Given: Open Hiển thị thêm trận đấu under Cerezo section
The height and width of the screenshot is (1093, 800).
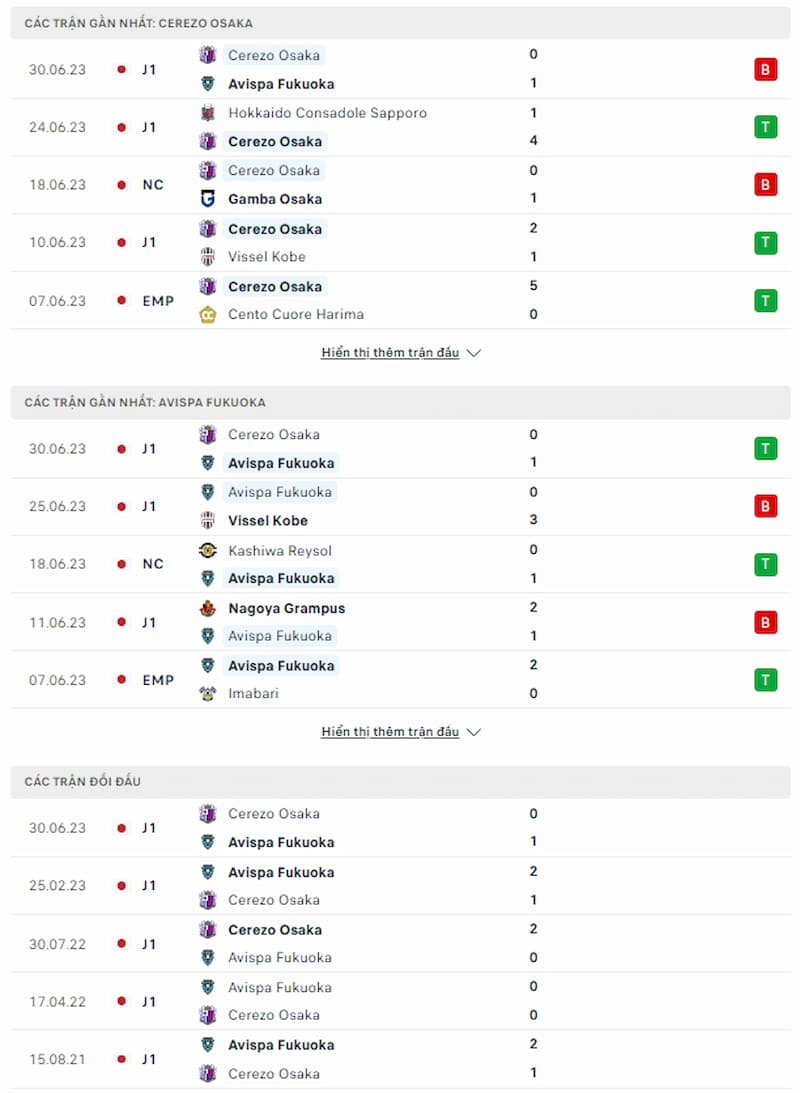Looking at the screenshot, I should click(390, 353).
